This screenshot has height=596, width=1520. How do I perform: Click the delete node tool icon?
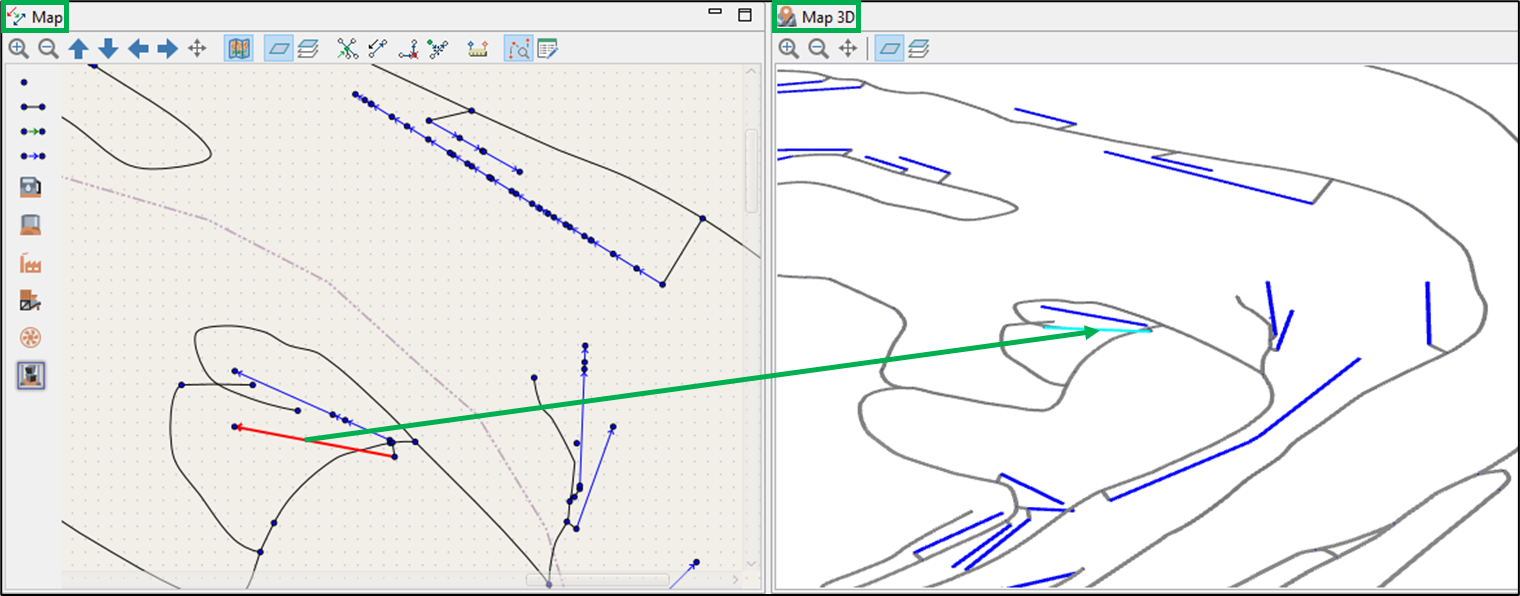(x=408, y=48)
